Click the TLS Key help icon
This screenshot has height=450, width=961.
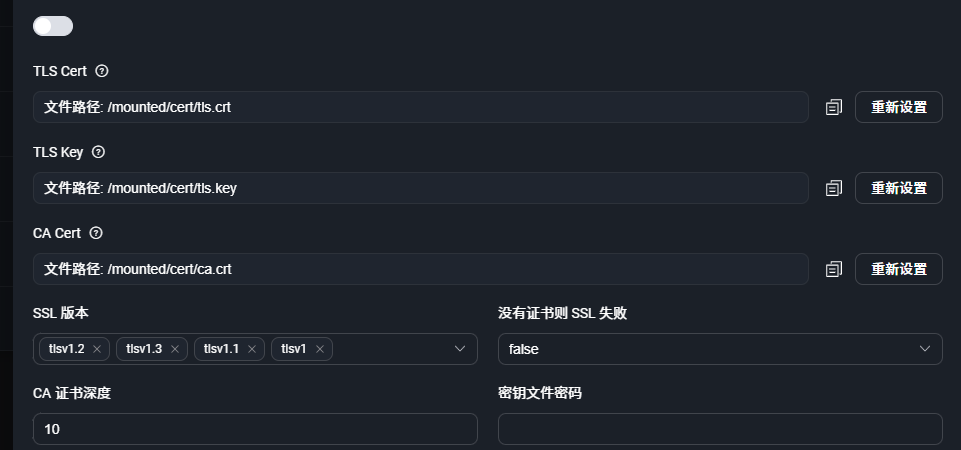(x=98, y=153)
